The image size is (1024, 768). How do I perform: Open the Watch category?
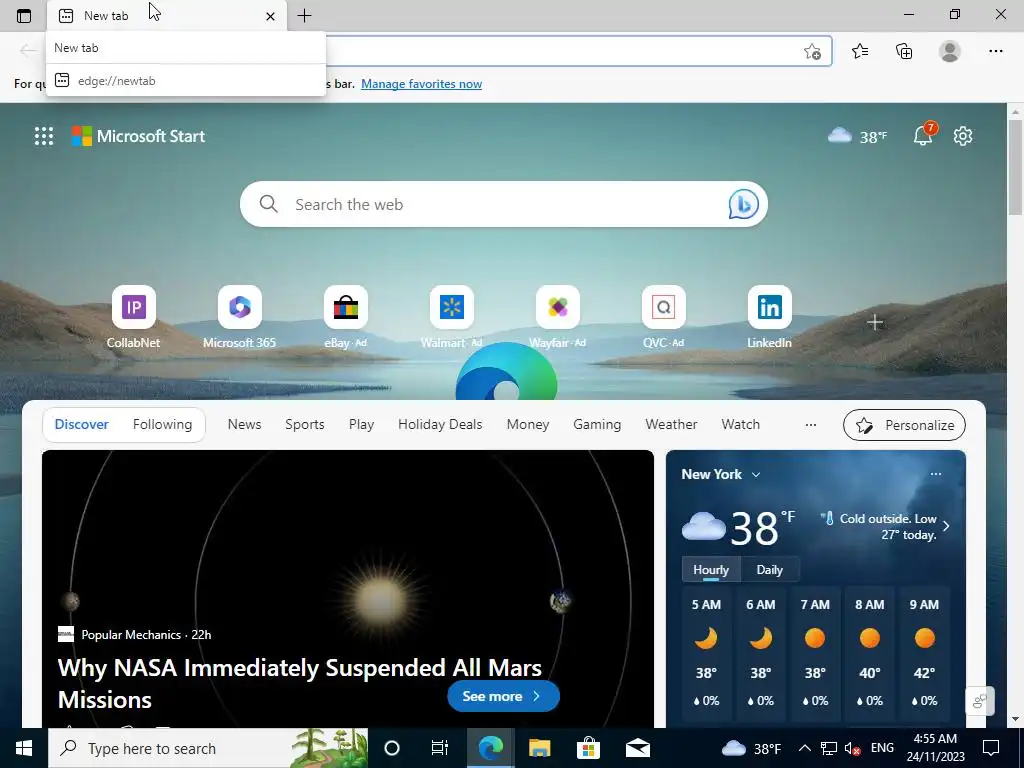click(x=741, y=424)
